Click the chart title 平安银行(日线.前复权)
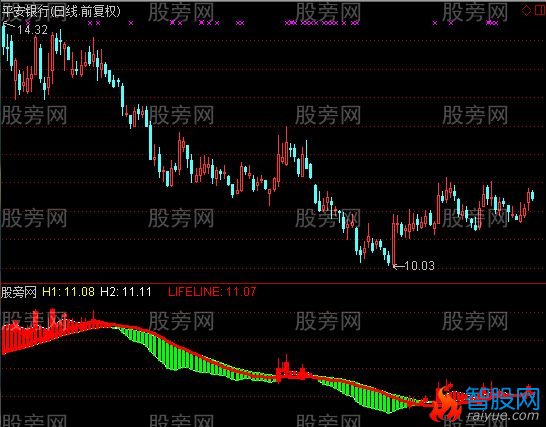The image size is (546, 427). 61,11
